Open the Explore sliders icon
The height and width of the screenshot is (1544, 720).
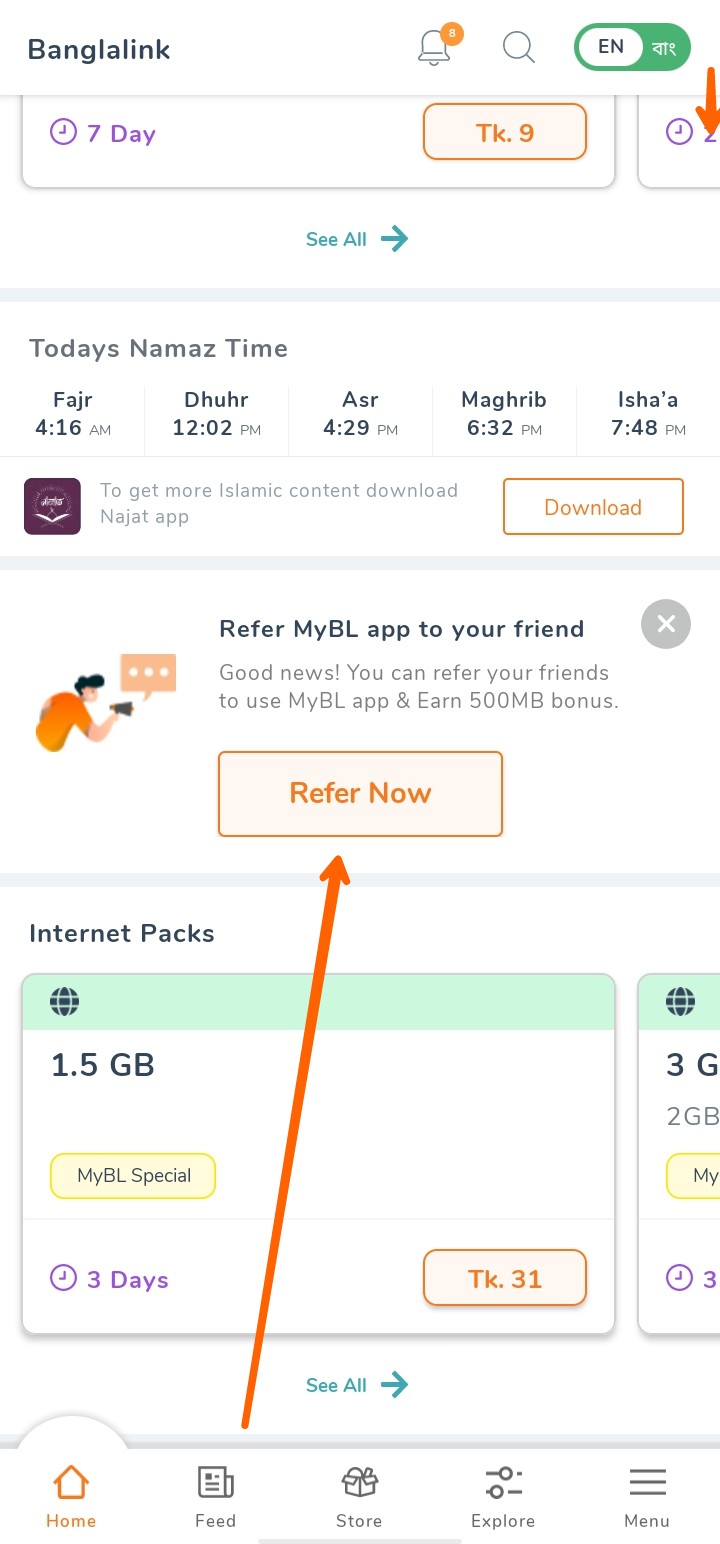coord(503,1482)
